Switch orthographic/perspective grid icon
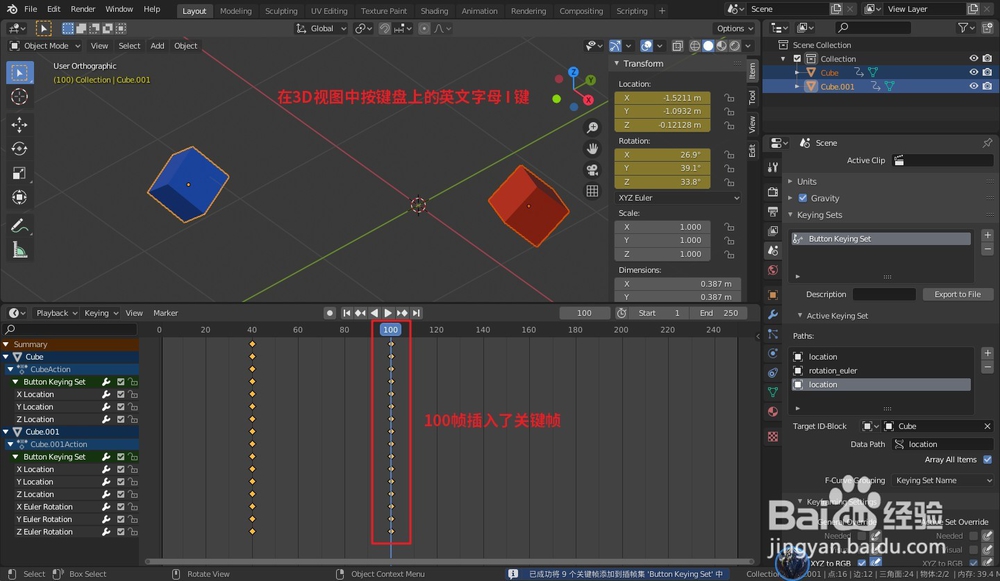1000x581 pixels. coord(592,191)
